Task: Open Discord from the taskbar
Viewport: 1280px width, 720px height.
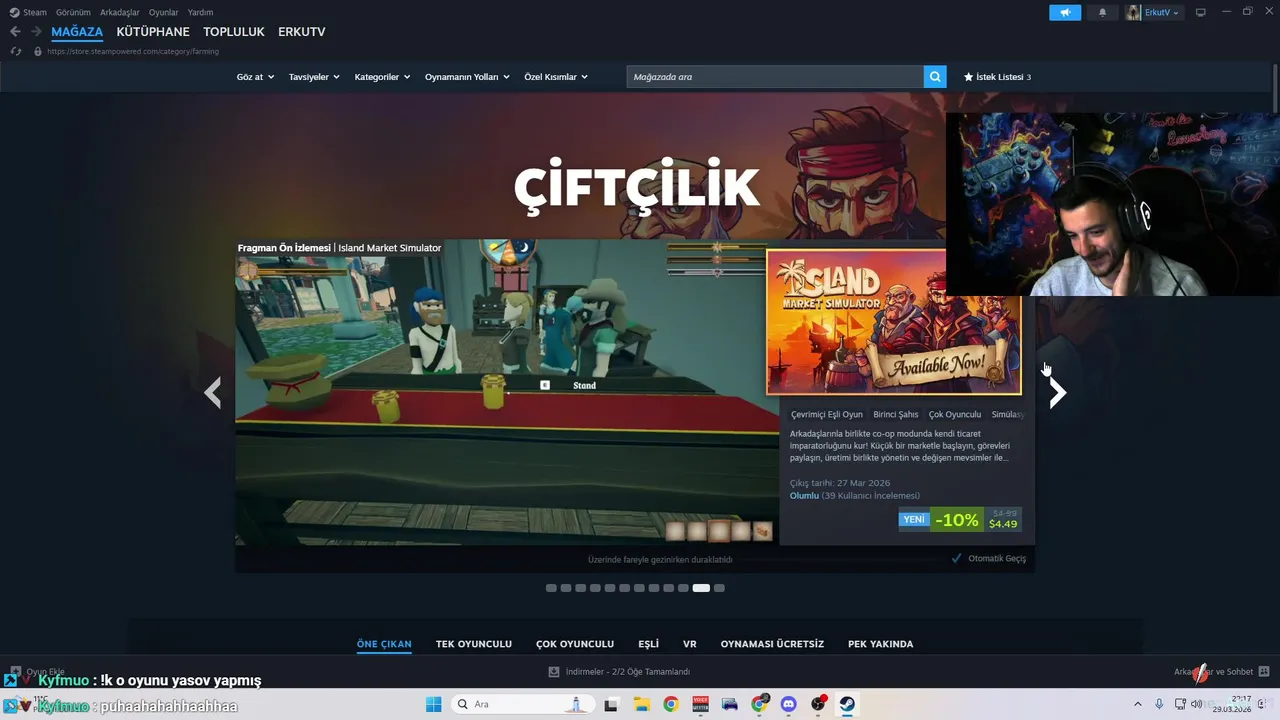Action: click(x=788, y=704)
